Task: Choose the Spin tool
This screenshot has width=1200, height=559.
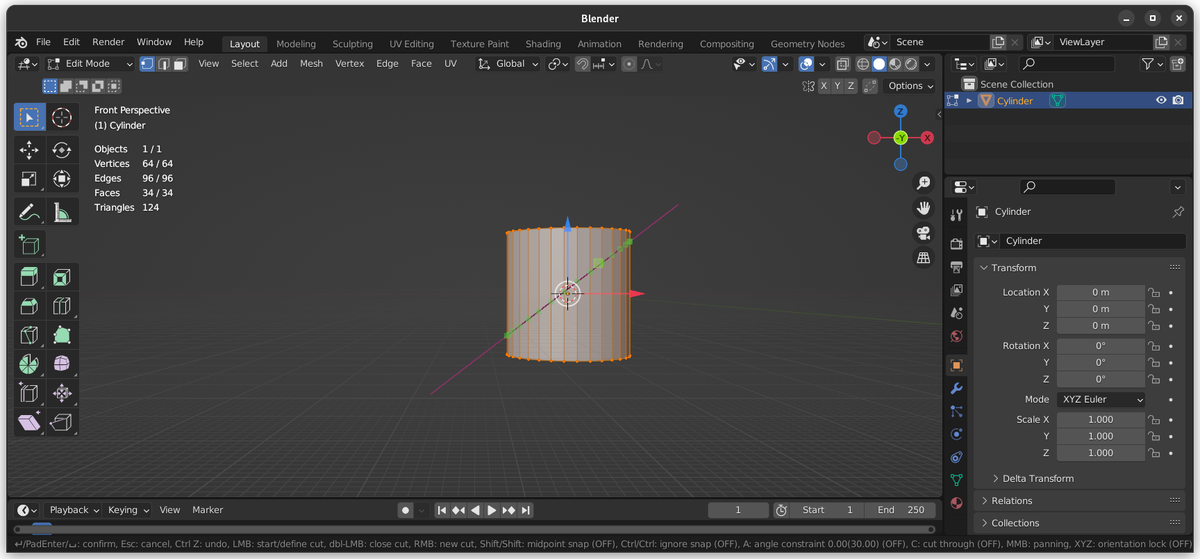Action: [x=29, y=364]
